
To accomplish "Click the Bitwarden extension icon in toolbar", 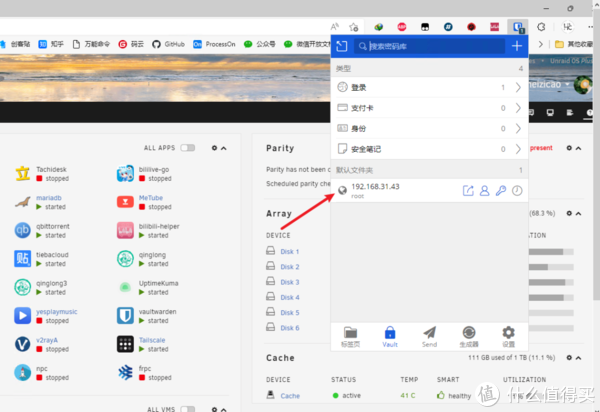I will point(518,27).
